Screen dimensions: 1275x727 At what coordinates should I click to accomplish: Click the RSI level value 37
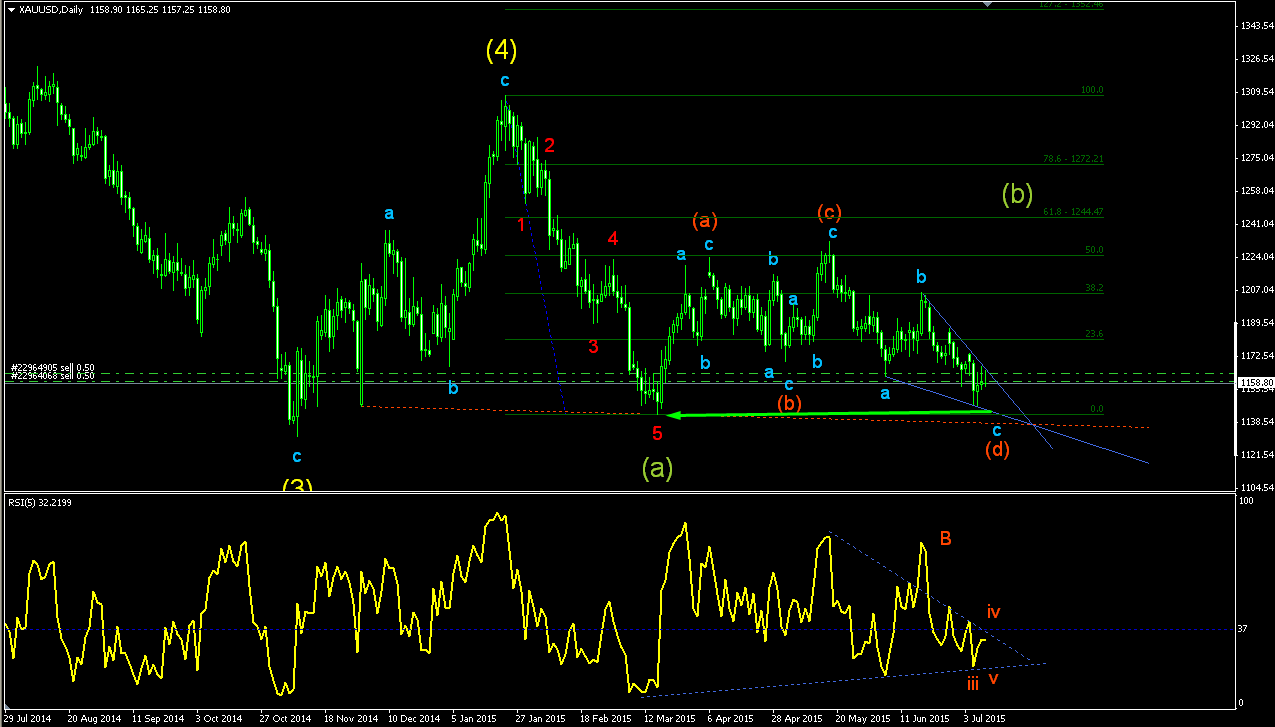tap(1243, 629)
